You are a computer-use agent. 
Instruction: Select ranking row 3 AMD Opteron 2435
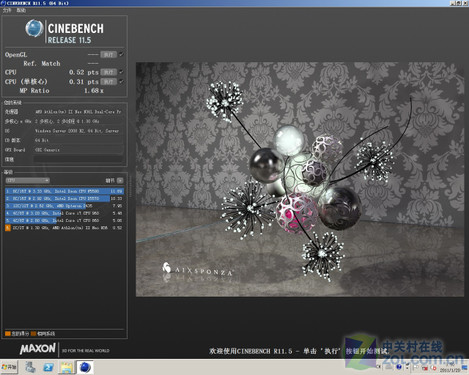[x=64, y=206]
